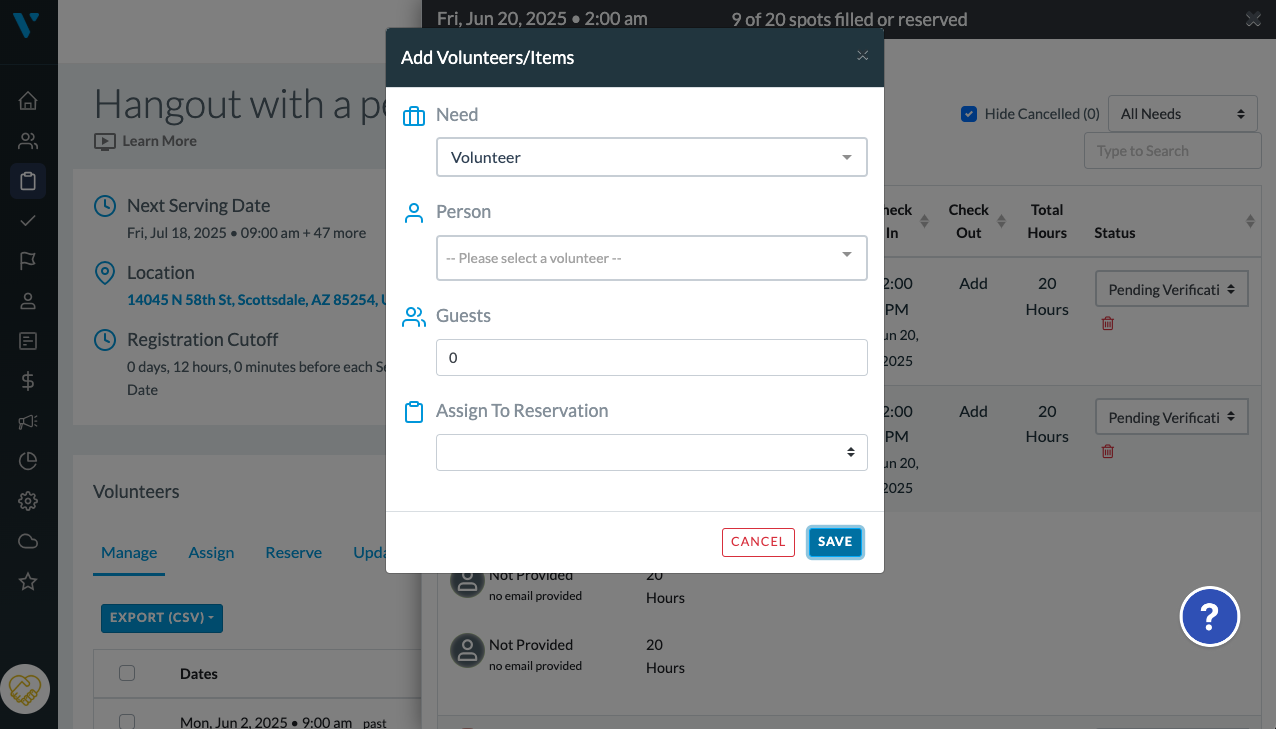1276x729 pixels.
Task: Select the clipboard icon in sidebar
Action: (x=28, y=181)
